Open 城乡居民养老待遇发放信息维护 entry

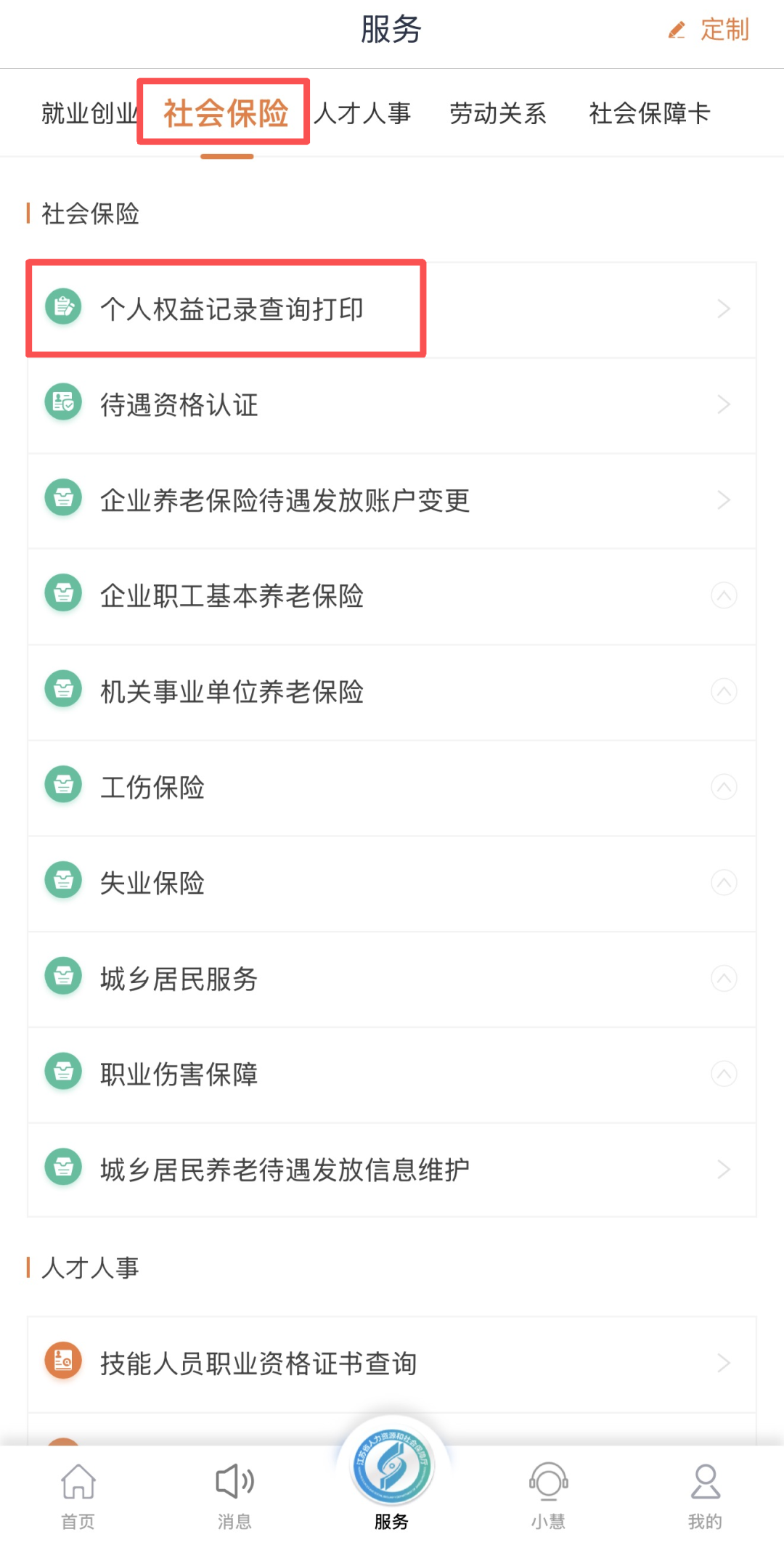coord(285,1170)
